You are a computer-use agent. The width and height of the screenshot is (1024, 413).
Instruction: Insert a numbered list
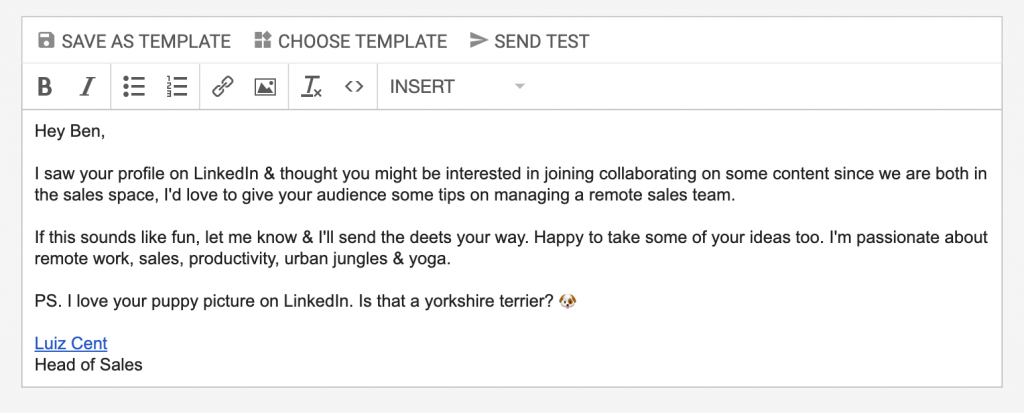pos(176,86)
